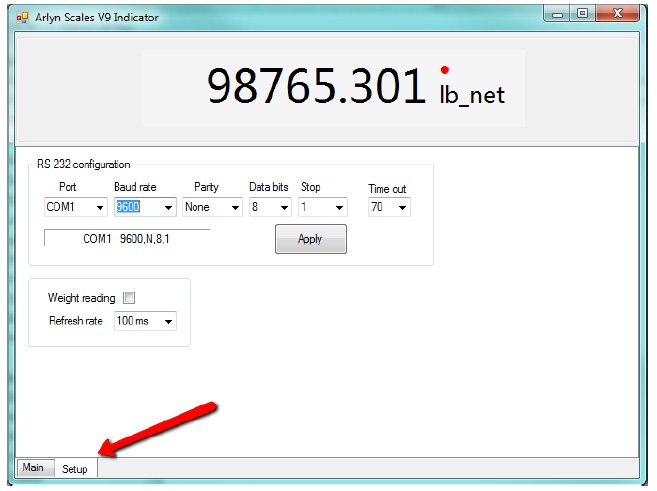Screen dimensions: 657x491
Task: Open the Stop bits dropdown
Action: pyautogui.click(x=323, y=207)
